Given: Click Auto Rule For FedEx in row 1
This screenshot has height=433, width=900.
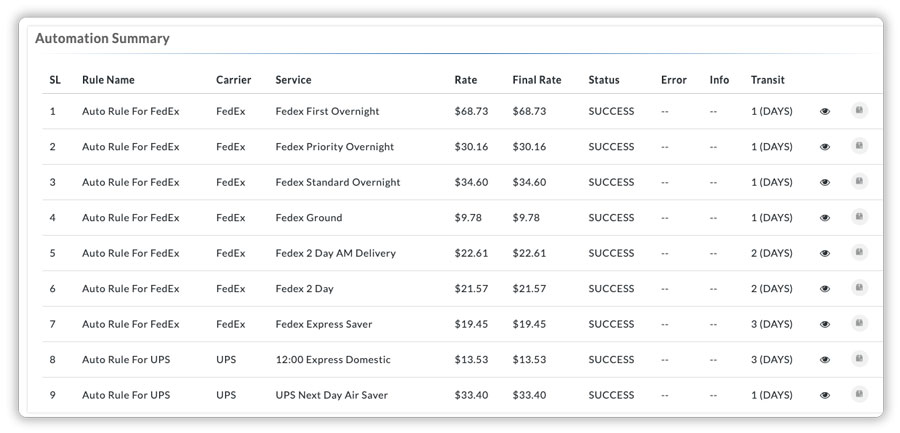Looking at the screenshot, I should tap(131, 111).
